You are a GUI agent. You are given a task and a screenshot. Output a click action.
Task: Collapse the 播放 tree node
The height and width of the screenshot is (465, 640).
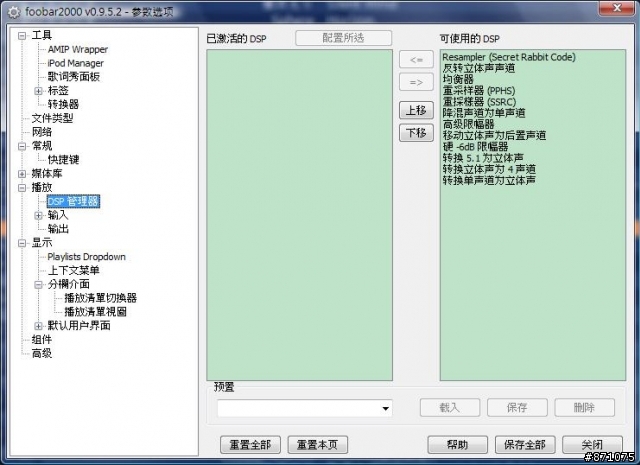(x=22, y=188)
